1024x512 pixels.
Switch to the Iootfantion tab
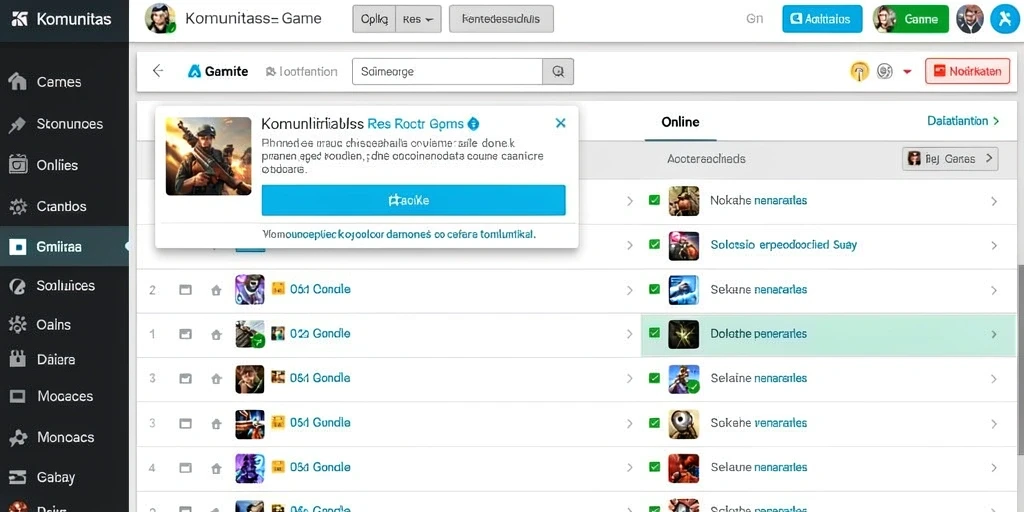(302, 72)
